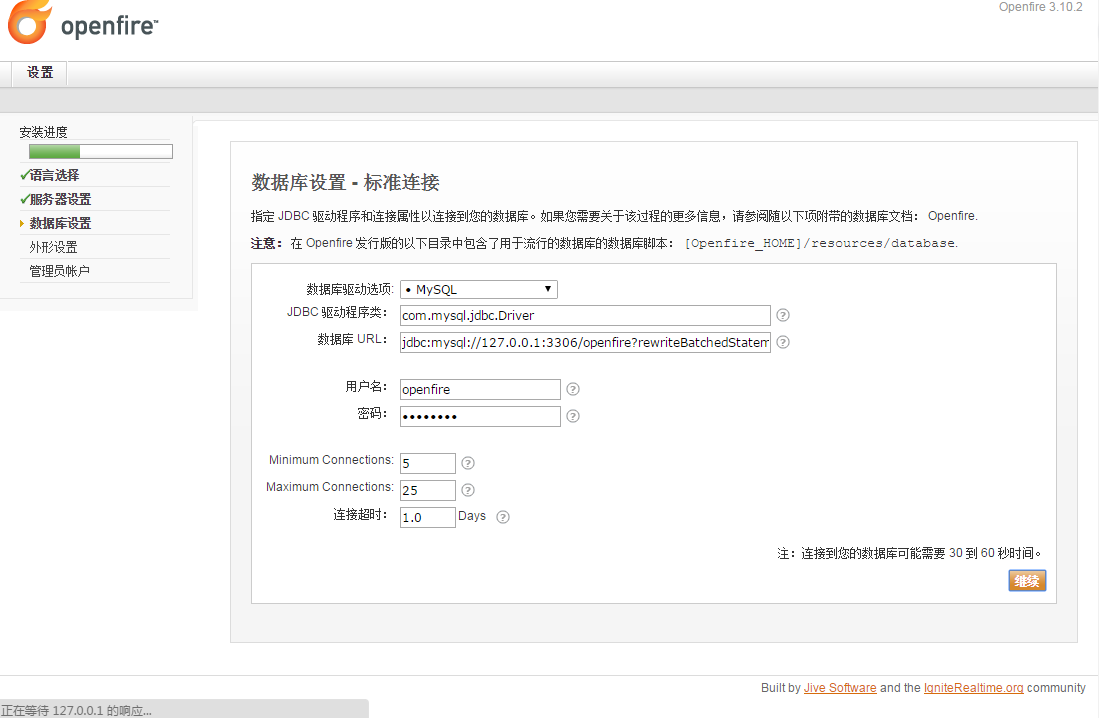Click the [Openfire_HOME]/resources/database path text
The height and width of the screenshot is (718, 1099).
point(821,243)
